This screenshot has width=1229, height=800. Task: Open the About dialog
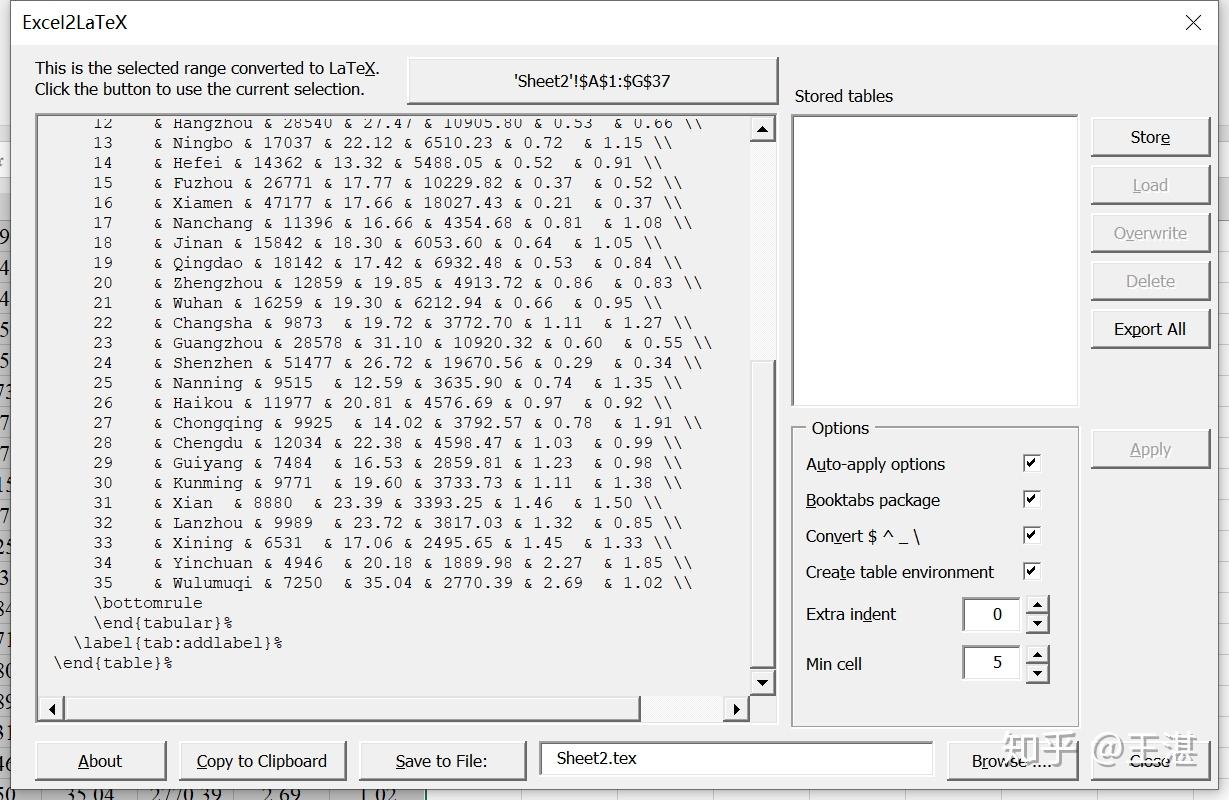[100, 761]
